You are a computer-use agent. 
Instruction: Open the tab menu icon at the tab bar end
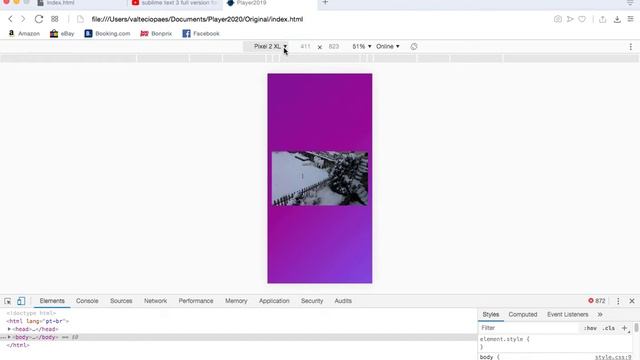pyautogui.click(x=630, y=3)
